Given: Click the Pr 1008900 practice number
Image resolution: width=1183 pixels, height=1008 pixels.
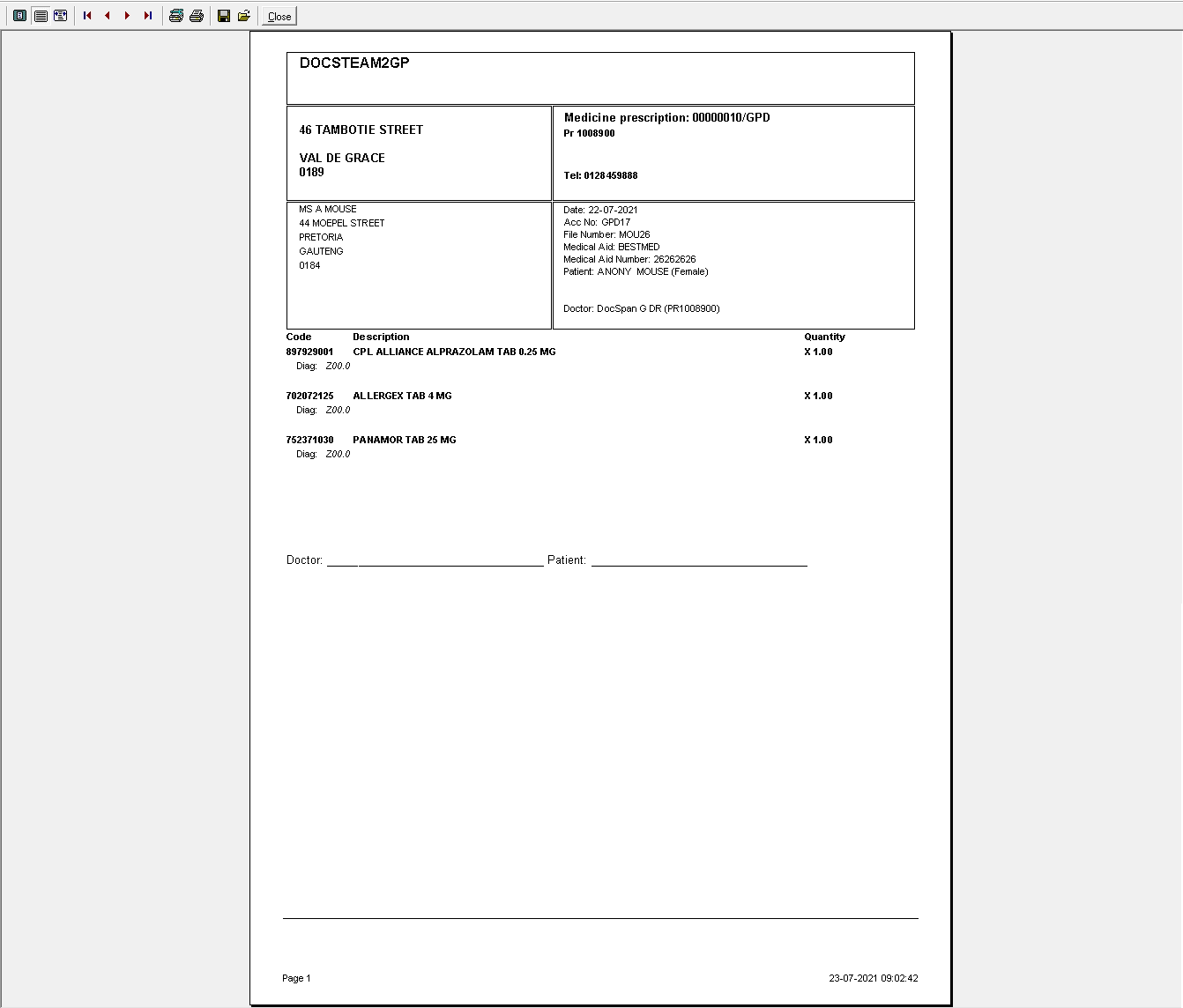Looking at the screenshot, I should (x=589, y=133).
